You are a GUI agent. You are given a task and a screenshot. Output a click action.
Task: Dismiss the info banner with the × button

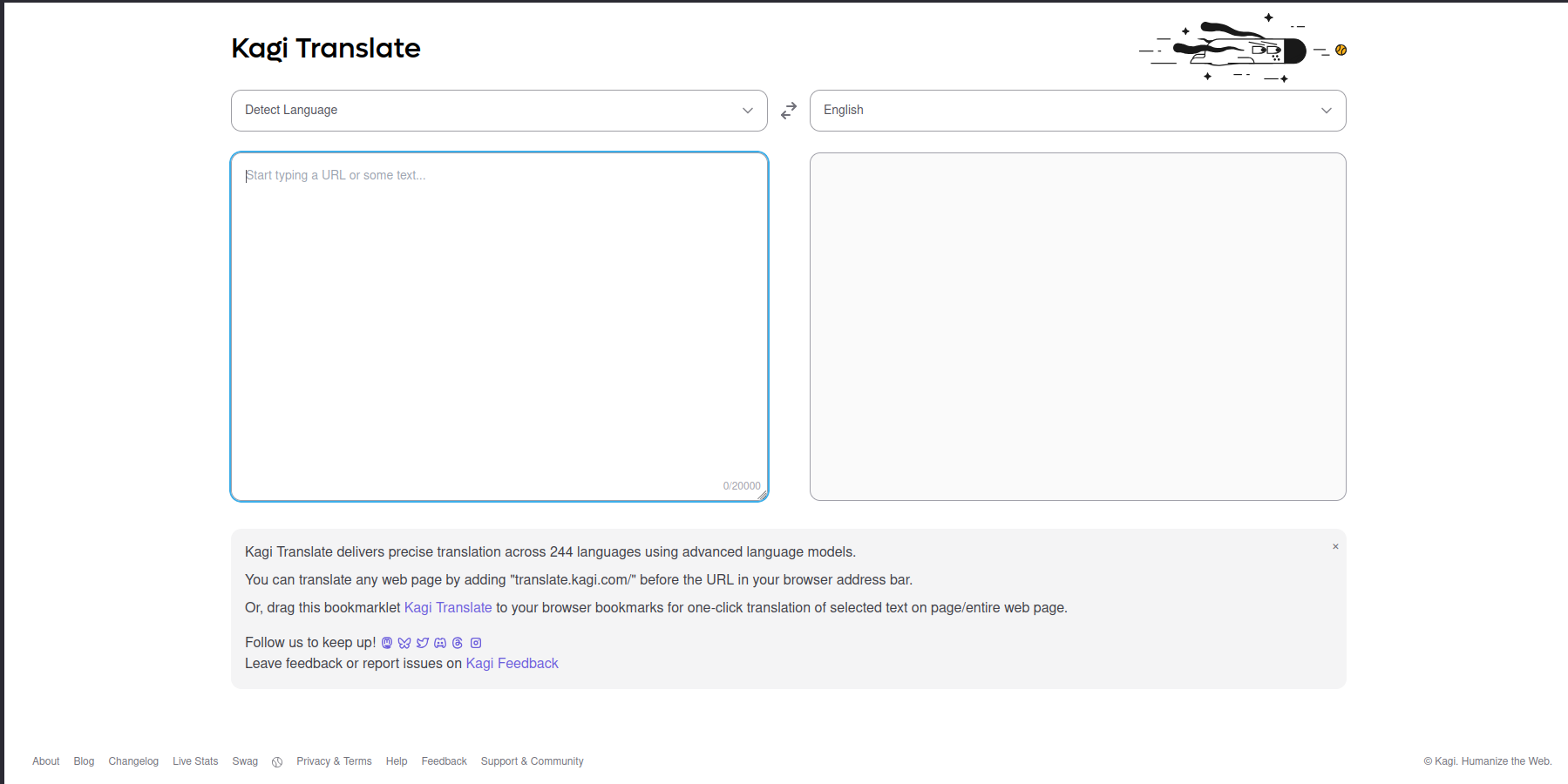click(1334, 547)
